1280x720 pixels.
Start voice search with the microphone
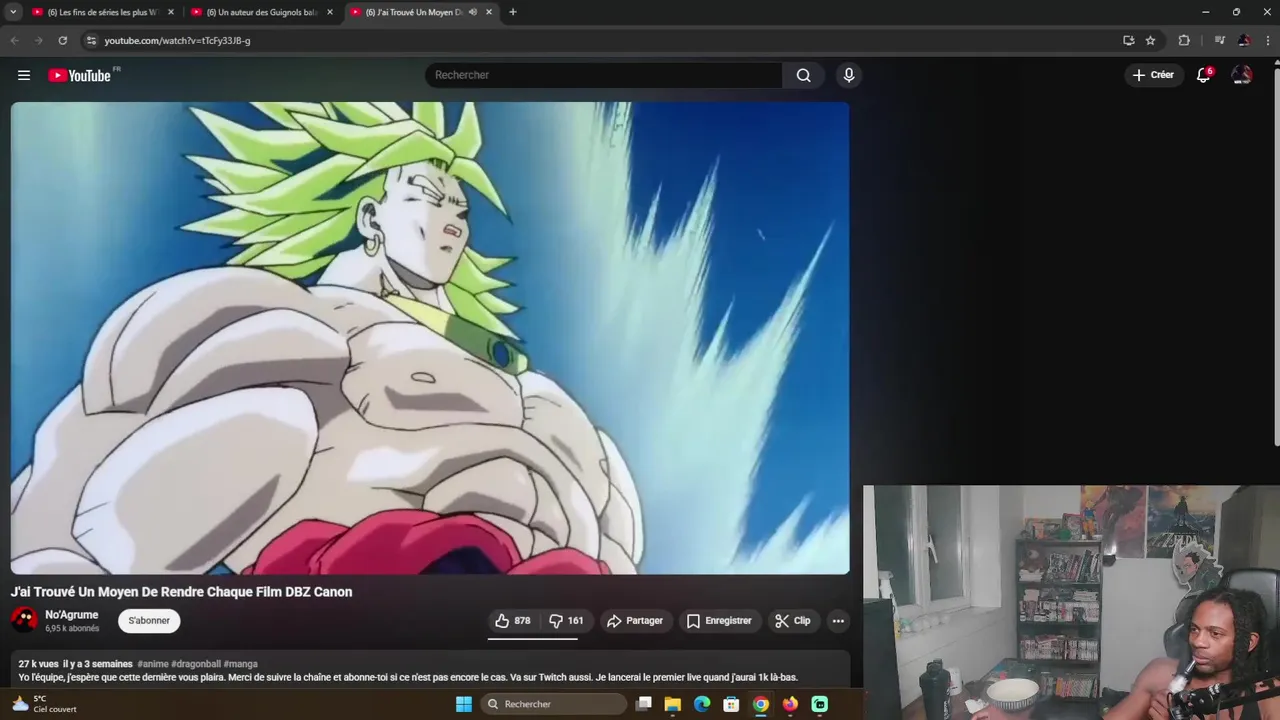click(x=848, y=75)
